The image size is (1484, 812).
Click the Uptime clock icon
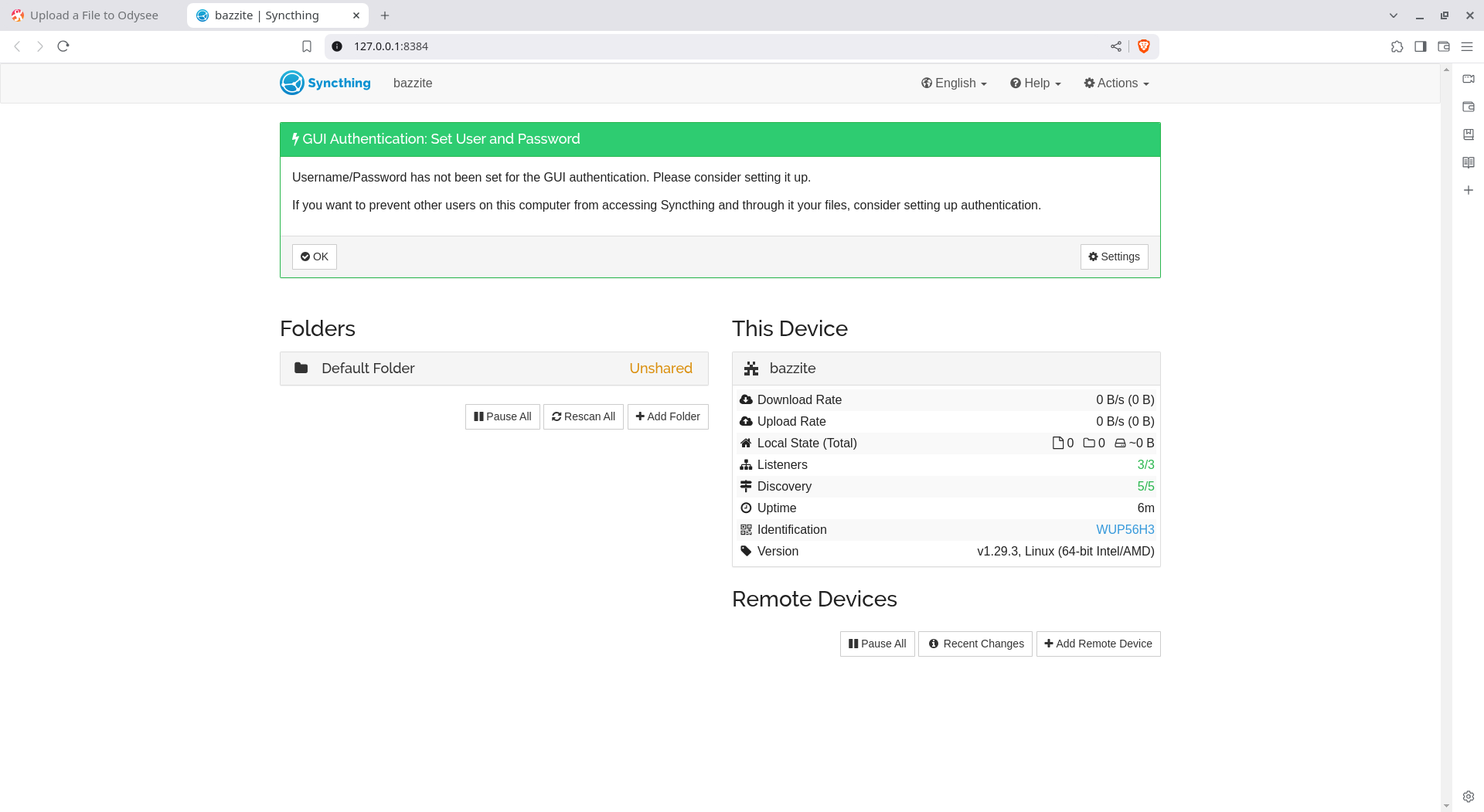pos(746,508)
